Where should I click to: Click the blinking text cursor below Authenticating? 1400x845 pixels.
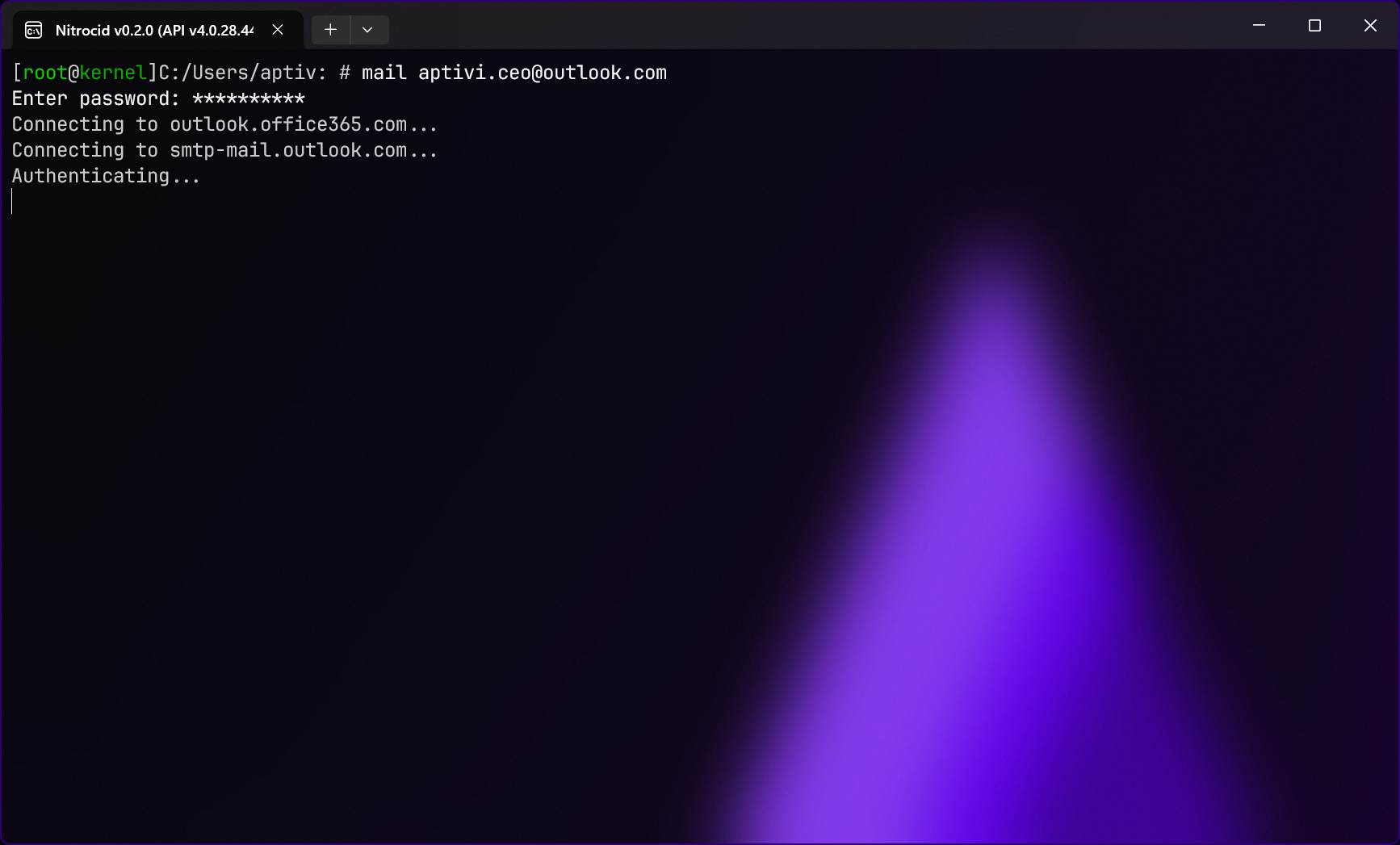tap(12, 202)
